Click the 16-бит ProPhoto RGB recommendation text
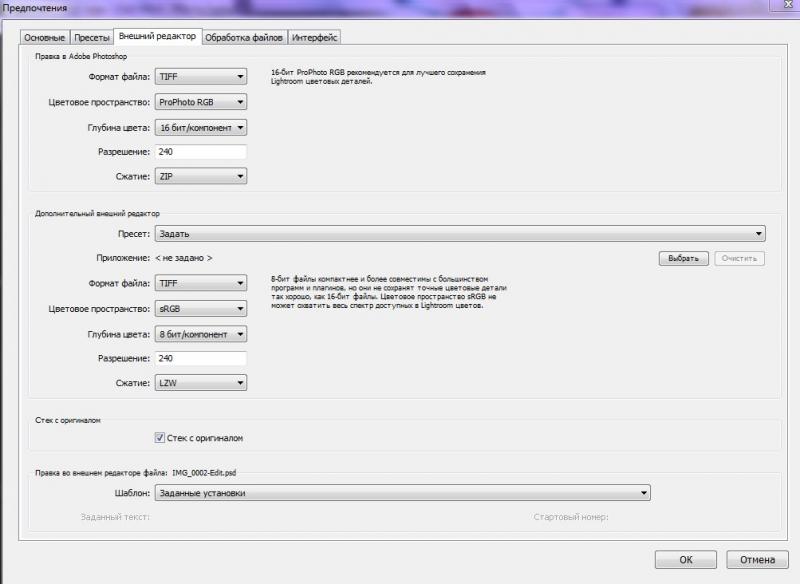Image resolution: width=800 pixels, height=584 pixels. tap(378, 77)
